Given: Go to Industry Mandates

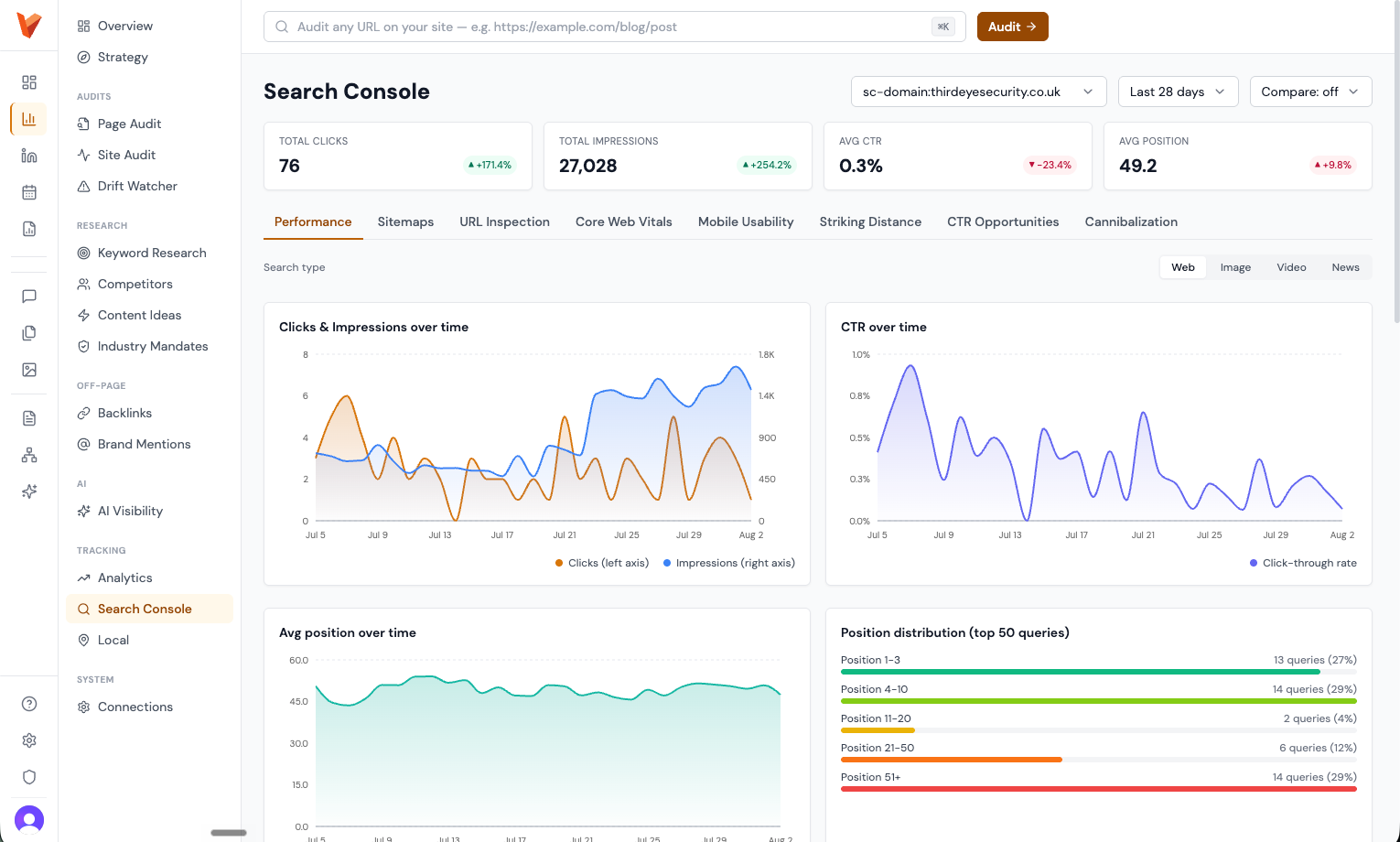Looking at the screenshot, I should [x=149, y=346].
